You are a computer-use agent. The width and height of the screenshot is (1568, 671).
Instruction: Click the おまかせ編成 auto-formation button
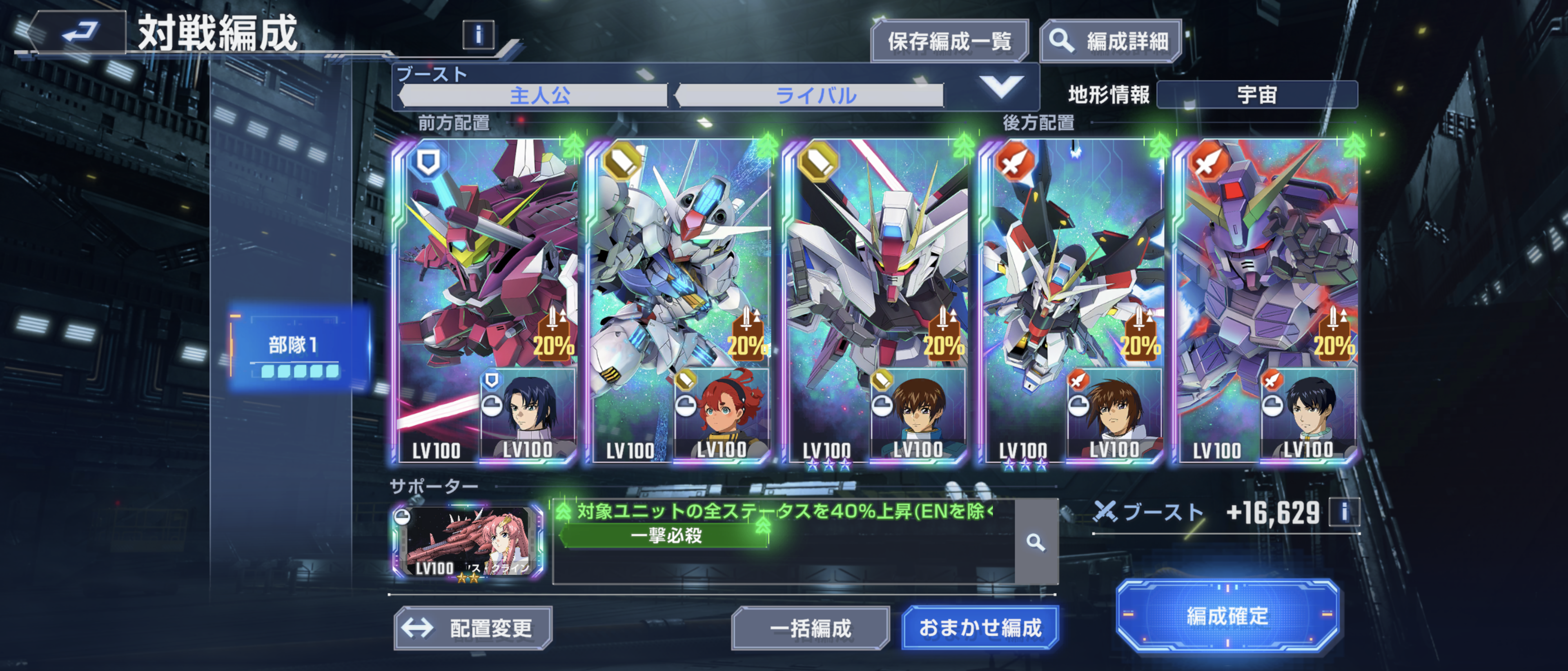pos(980,628)
